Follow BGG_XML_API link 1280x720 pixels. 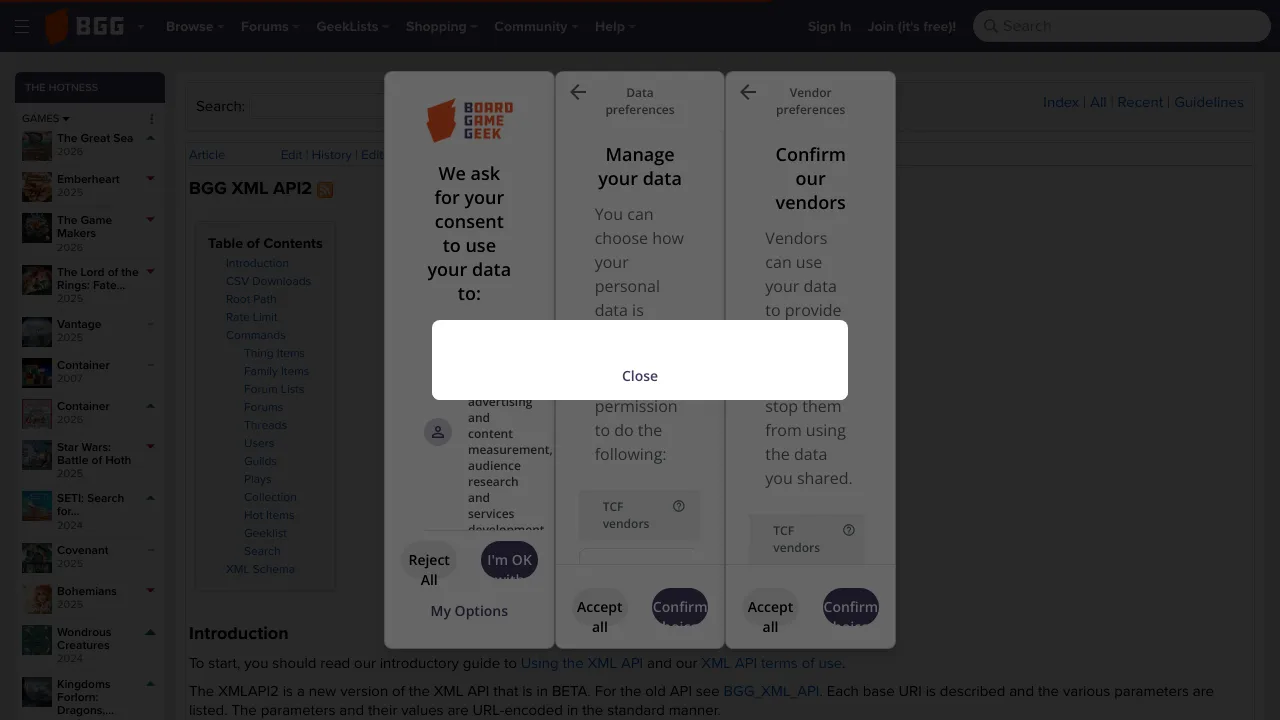[x=771, y=691]
